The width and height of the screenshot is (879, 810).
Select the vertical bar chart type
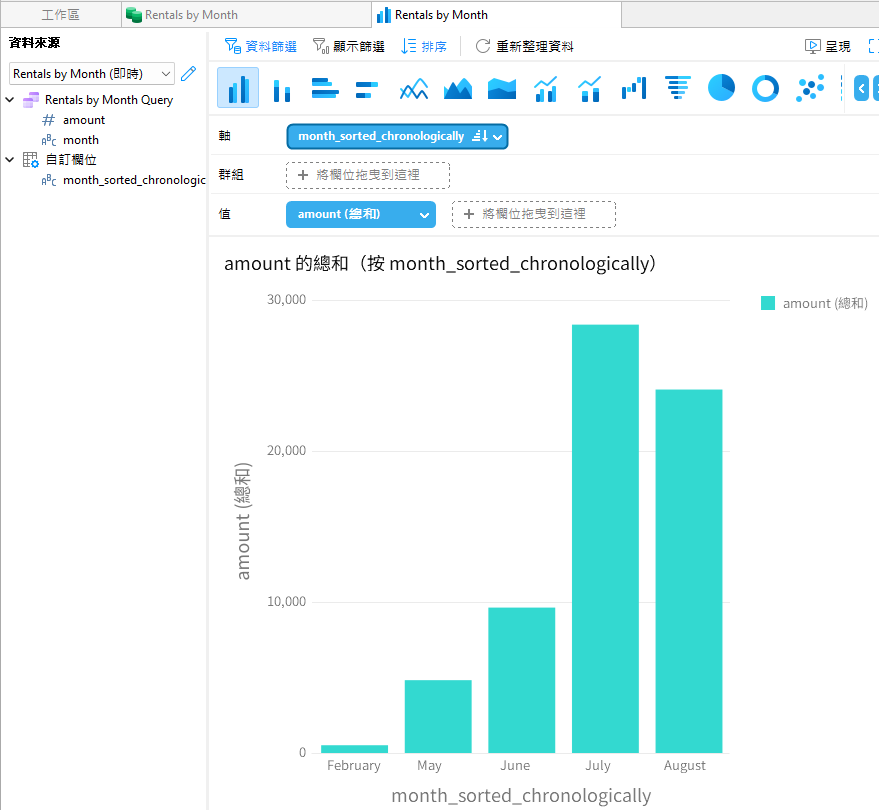(x=238, y=88)
